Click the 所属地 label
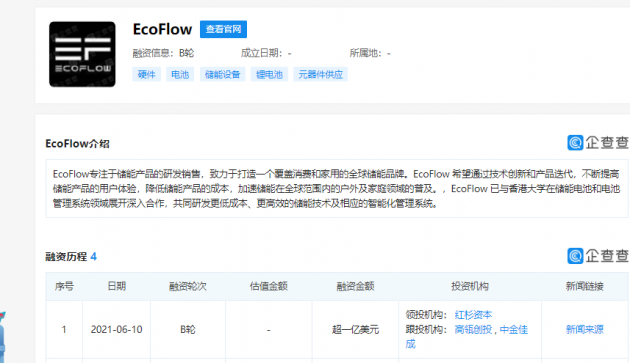Viewport: 630px width, 363px height. 365,53
